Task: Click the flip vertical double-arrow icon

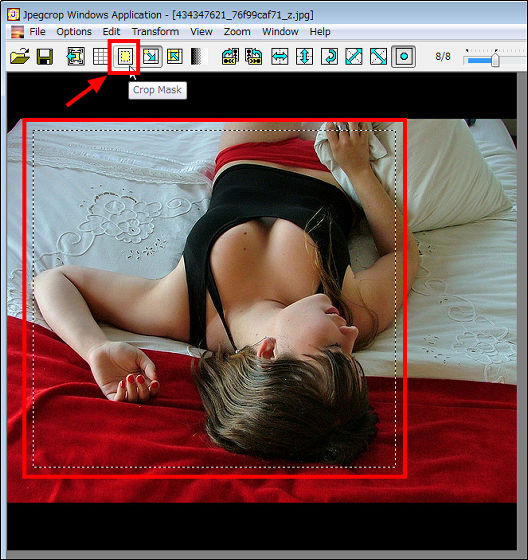Action: tap(304, 56)
